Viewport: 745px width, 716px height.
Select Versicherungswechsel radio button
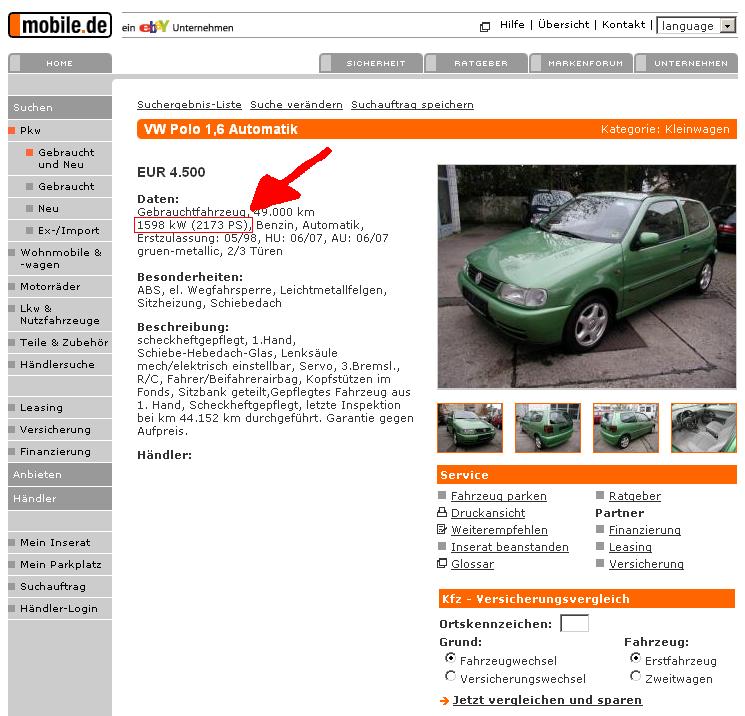[450, 676]
